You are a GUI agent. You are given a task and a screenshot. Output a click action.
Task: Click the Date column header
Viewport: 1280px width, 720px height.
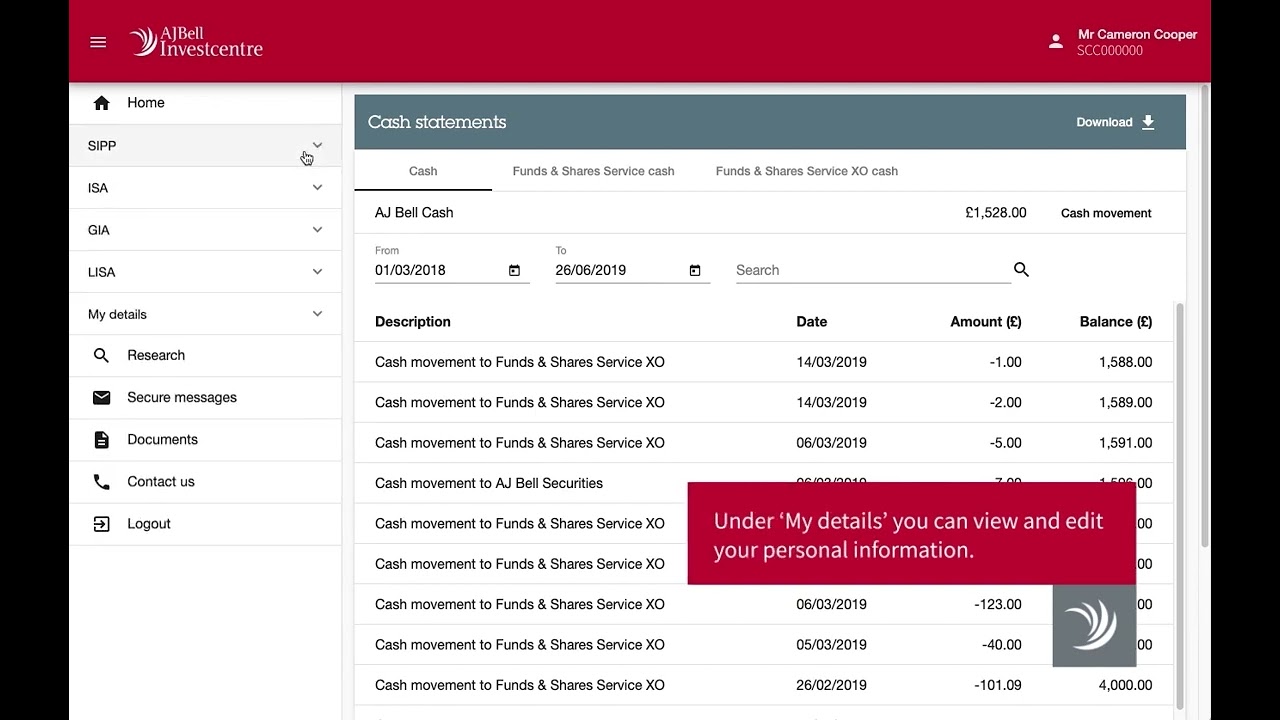[x=811, y=321]
